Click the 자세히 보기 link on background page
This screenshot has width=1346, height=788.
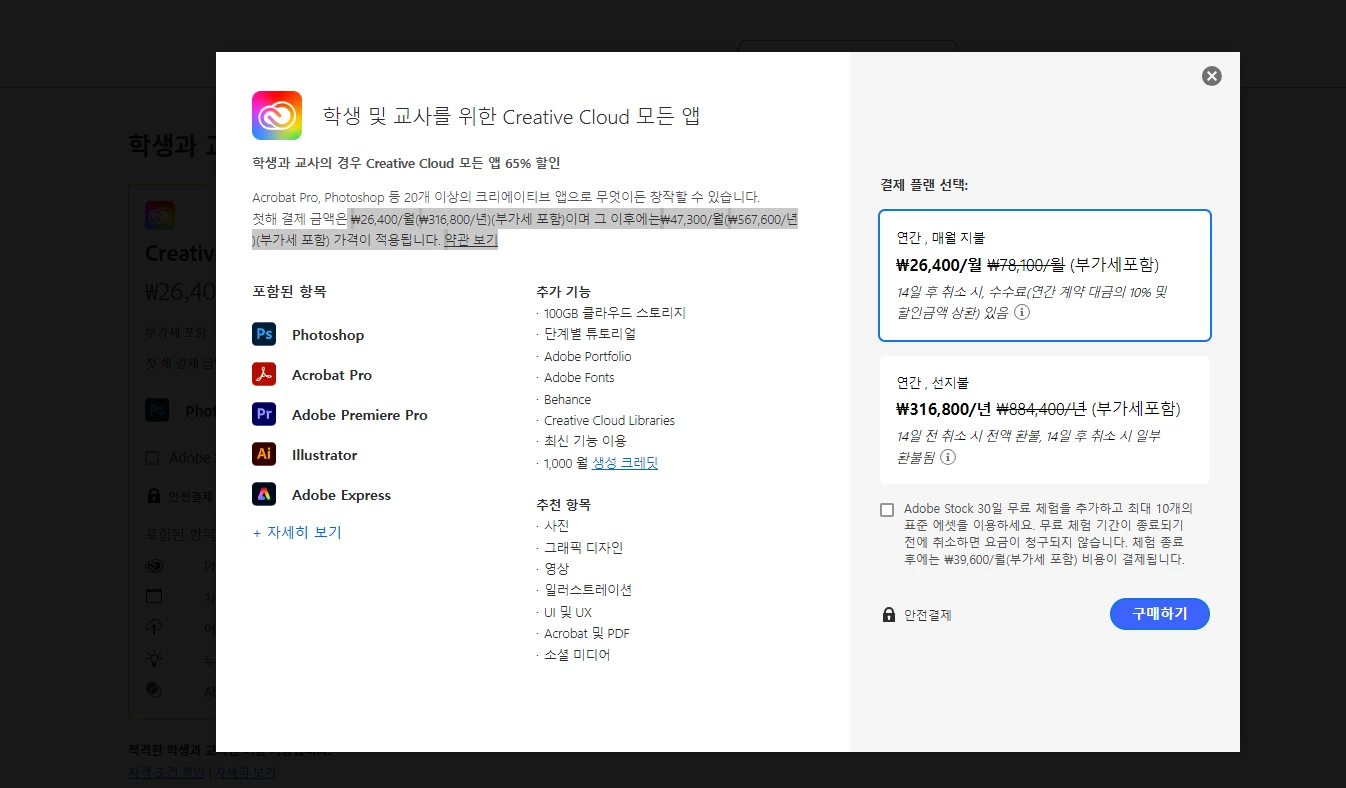[x=245, y=772]
